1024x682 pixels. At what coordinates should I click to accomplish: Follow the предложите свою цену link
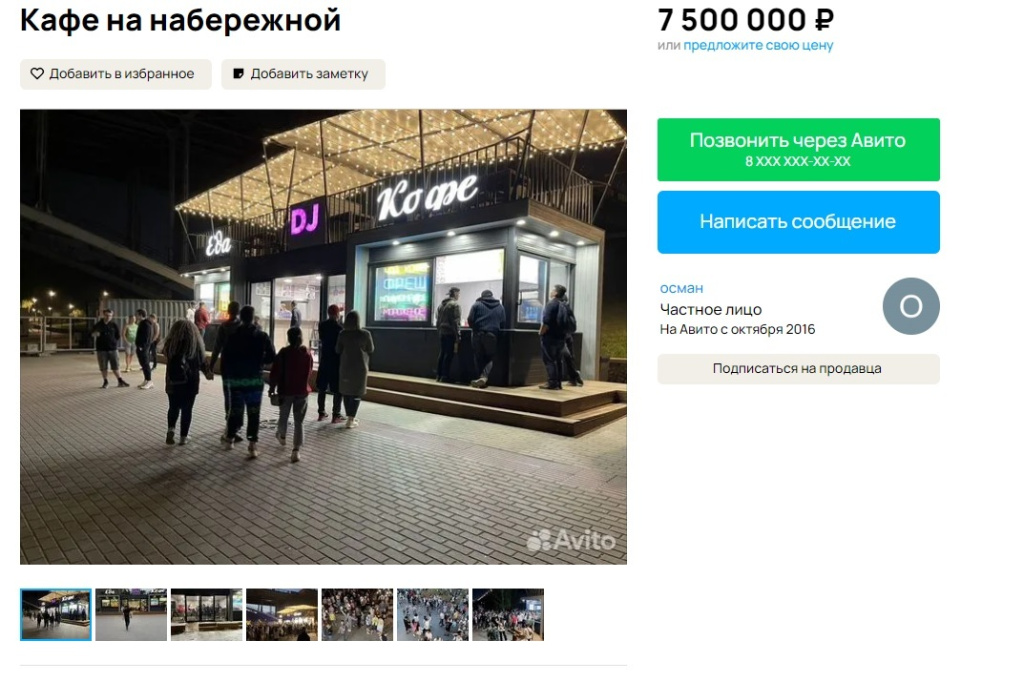click(x=758, y=46)
